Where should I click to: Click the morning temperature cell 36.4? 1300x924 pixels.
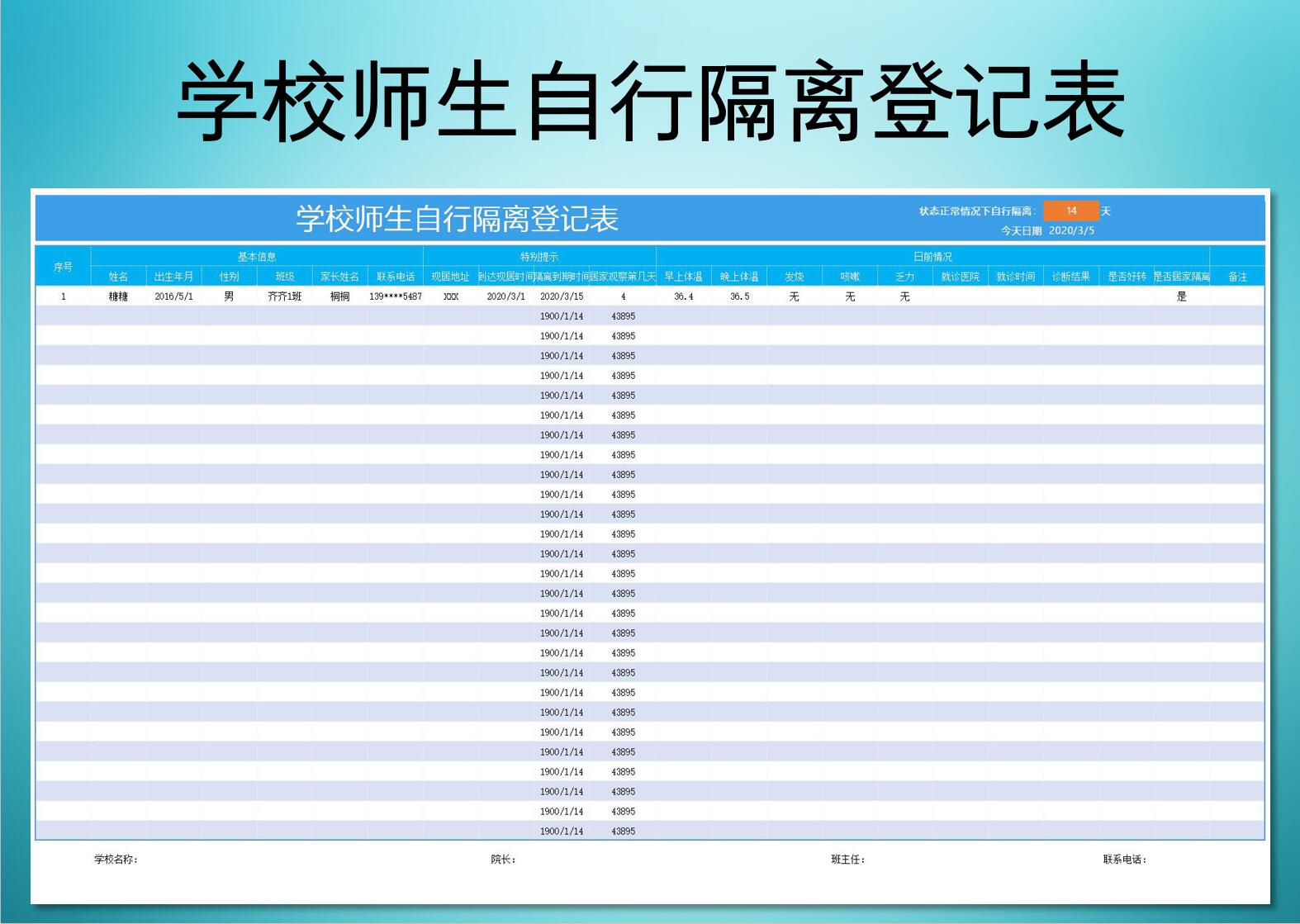(683, 296)
